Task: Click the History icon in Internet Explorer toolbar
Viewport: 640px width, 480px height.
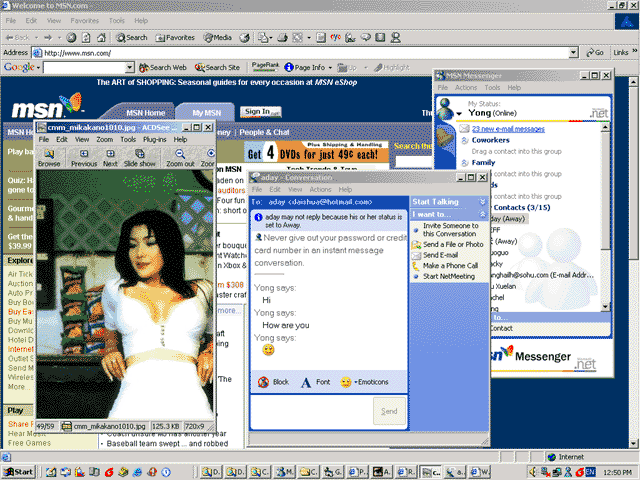Action: [244, 38]
